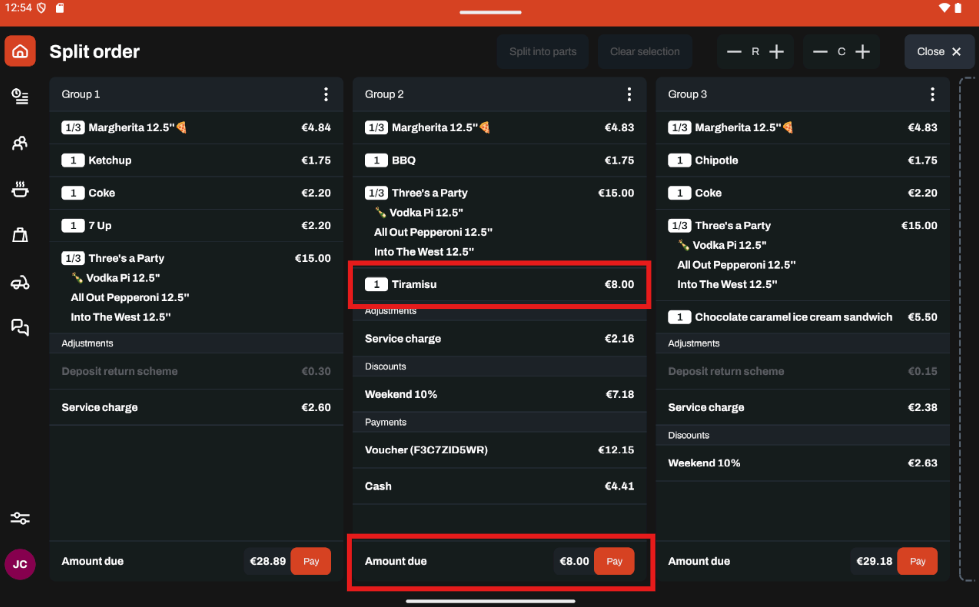Open the settings sliders icon

20,518
